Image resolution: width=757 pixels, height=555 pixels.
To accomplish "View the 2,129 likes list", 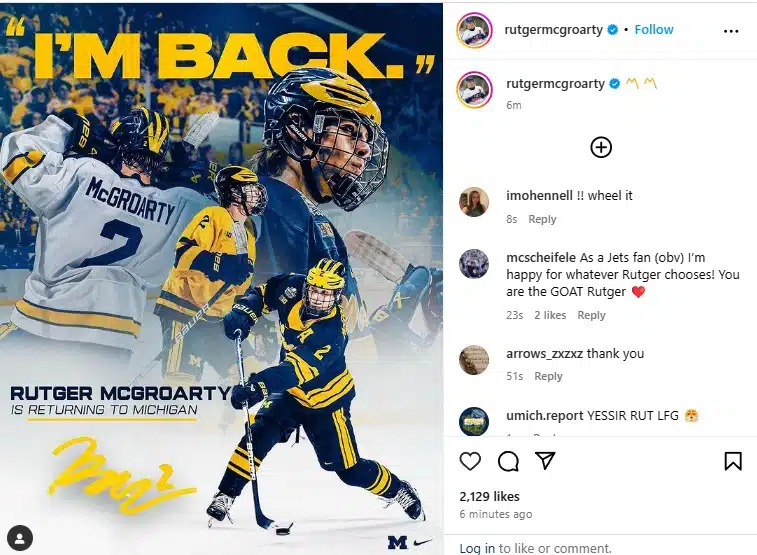I will (490, 496).
